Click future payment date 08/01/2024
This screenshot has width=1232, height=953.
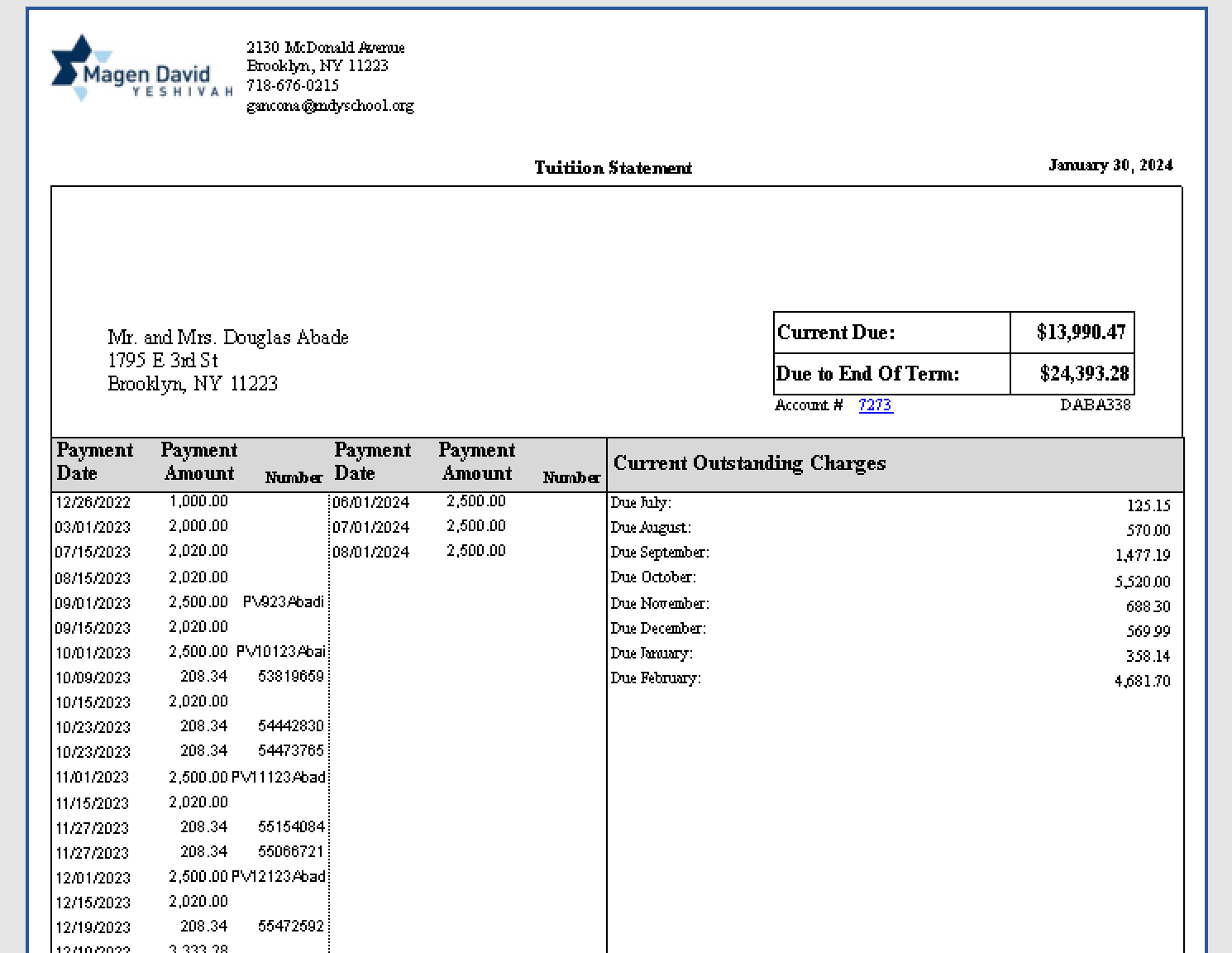[x=371, y=552]
